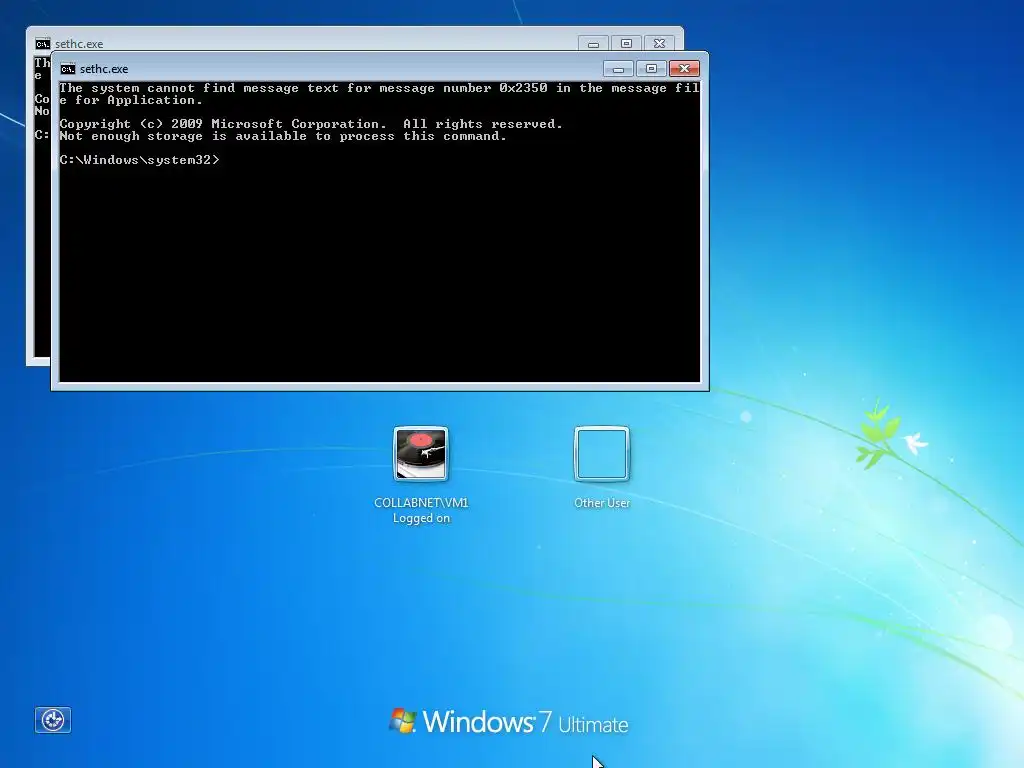Image resolution: width=1024 pixels, height=768 pixels.
Task: Close the front sethc.exe window
Action: (684, 68)
